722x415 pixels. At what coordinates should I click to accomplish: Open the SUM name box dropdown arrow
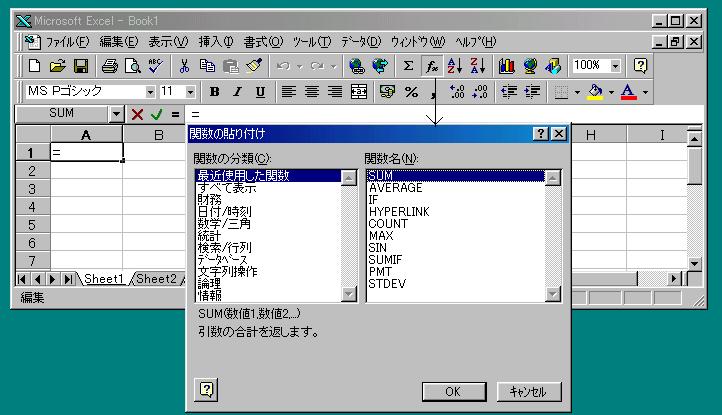point(116,114)
